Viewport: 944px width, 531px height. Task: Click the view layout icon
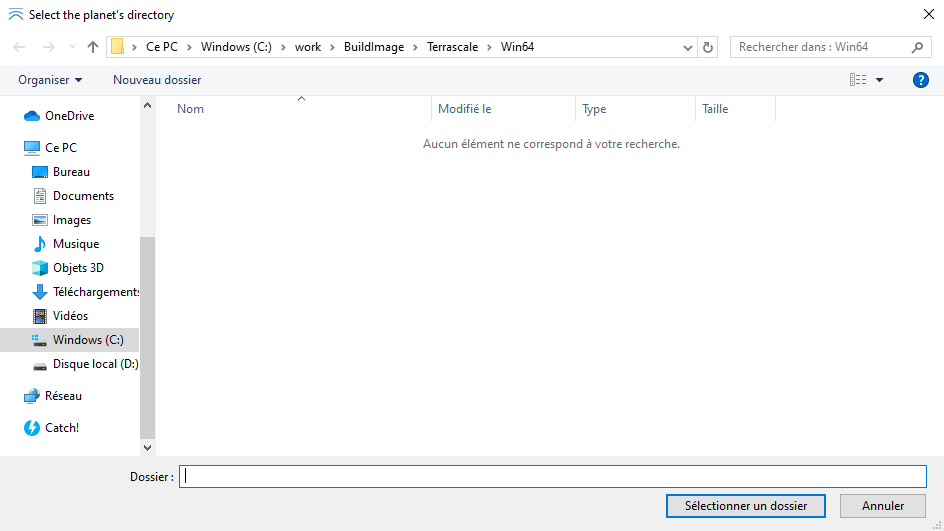[x=858, y=80]
